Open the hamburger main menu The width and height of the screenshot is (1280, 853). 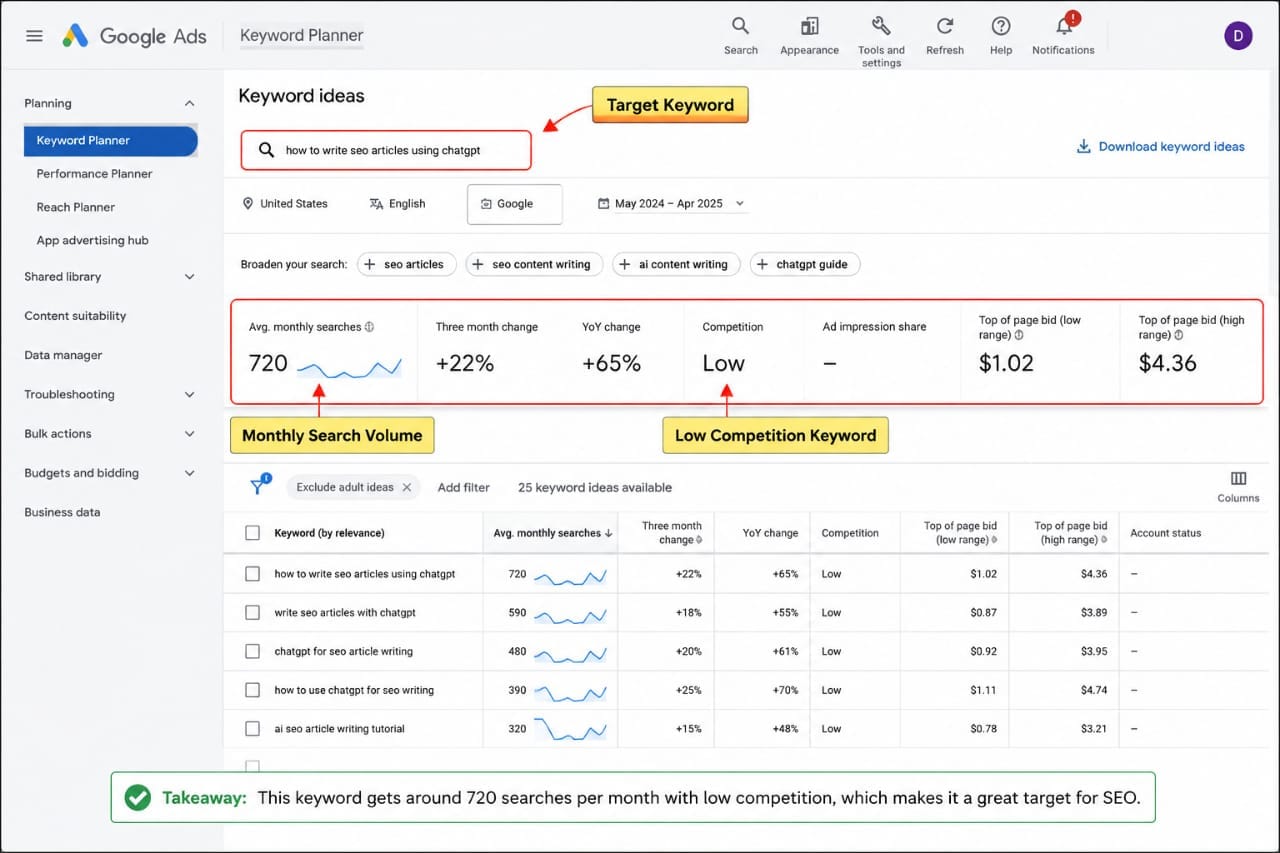[x=34, y=36]
